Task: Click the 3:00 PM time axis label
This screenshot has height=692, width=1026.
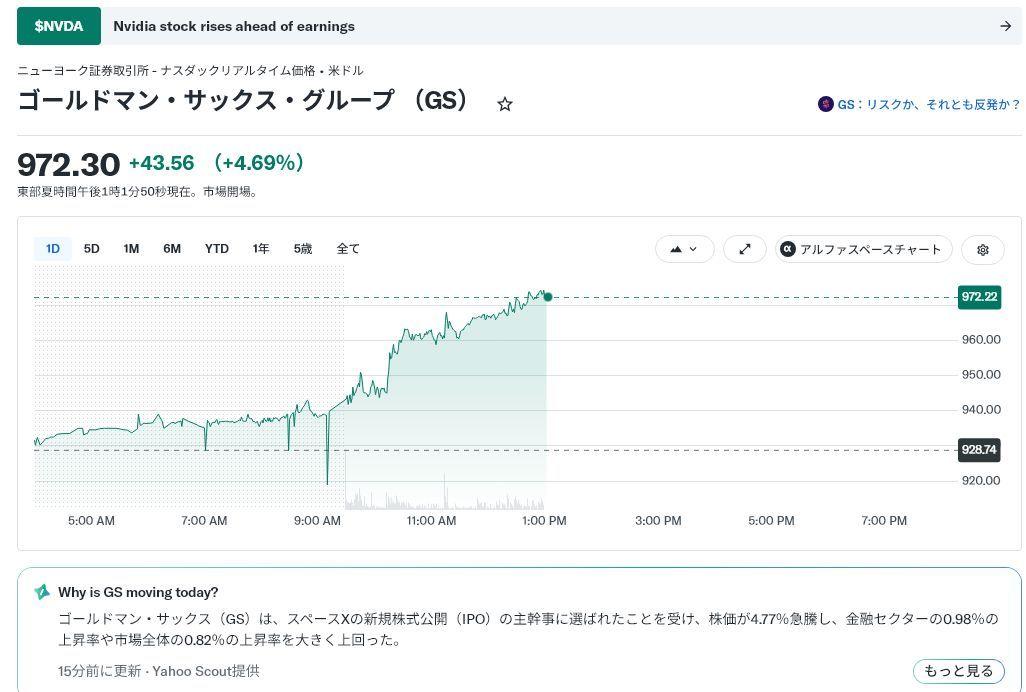Action: (x=658, y=521)
